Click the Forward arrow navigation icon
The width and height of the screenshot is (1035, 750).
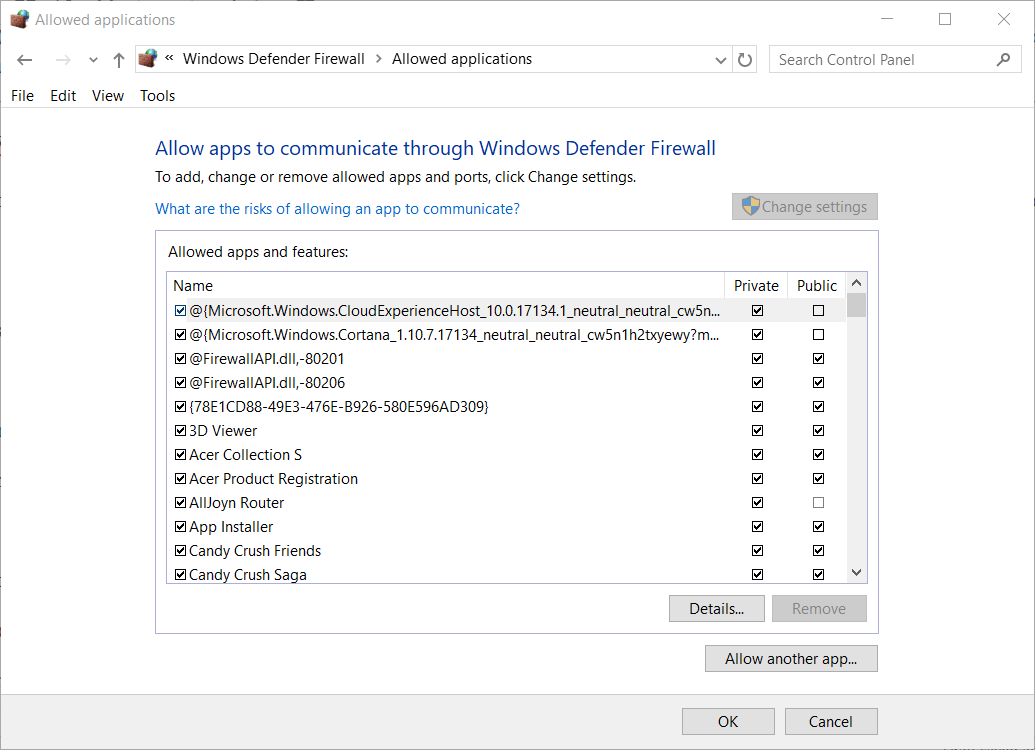point(63,60)
